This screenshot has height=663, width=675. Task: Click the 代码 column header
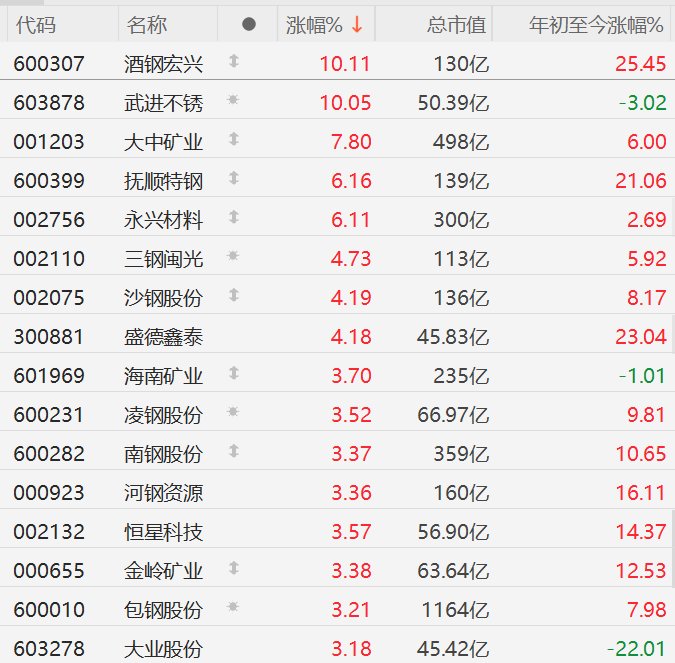[36, 24]
